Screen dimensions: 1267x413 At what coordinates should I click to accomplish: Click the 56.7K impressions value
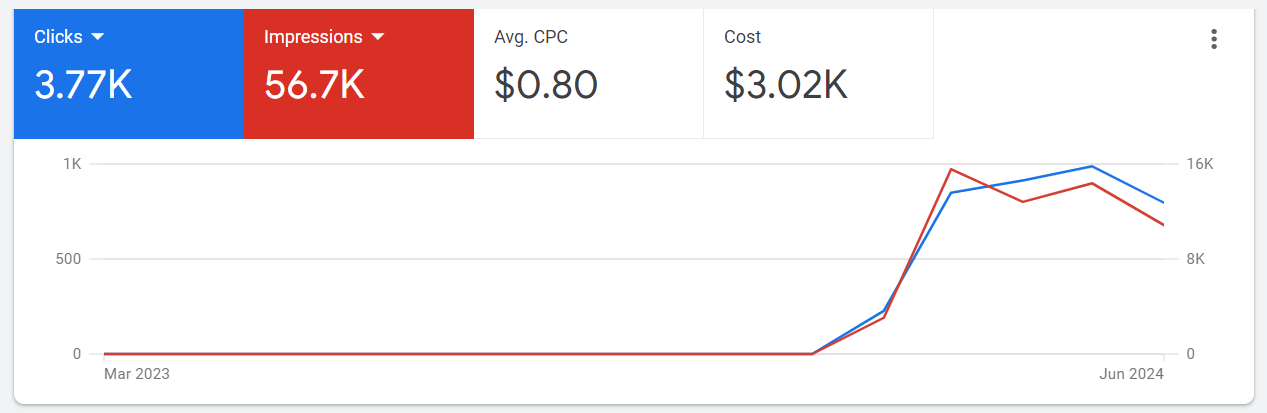[314, 85]
